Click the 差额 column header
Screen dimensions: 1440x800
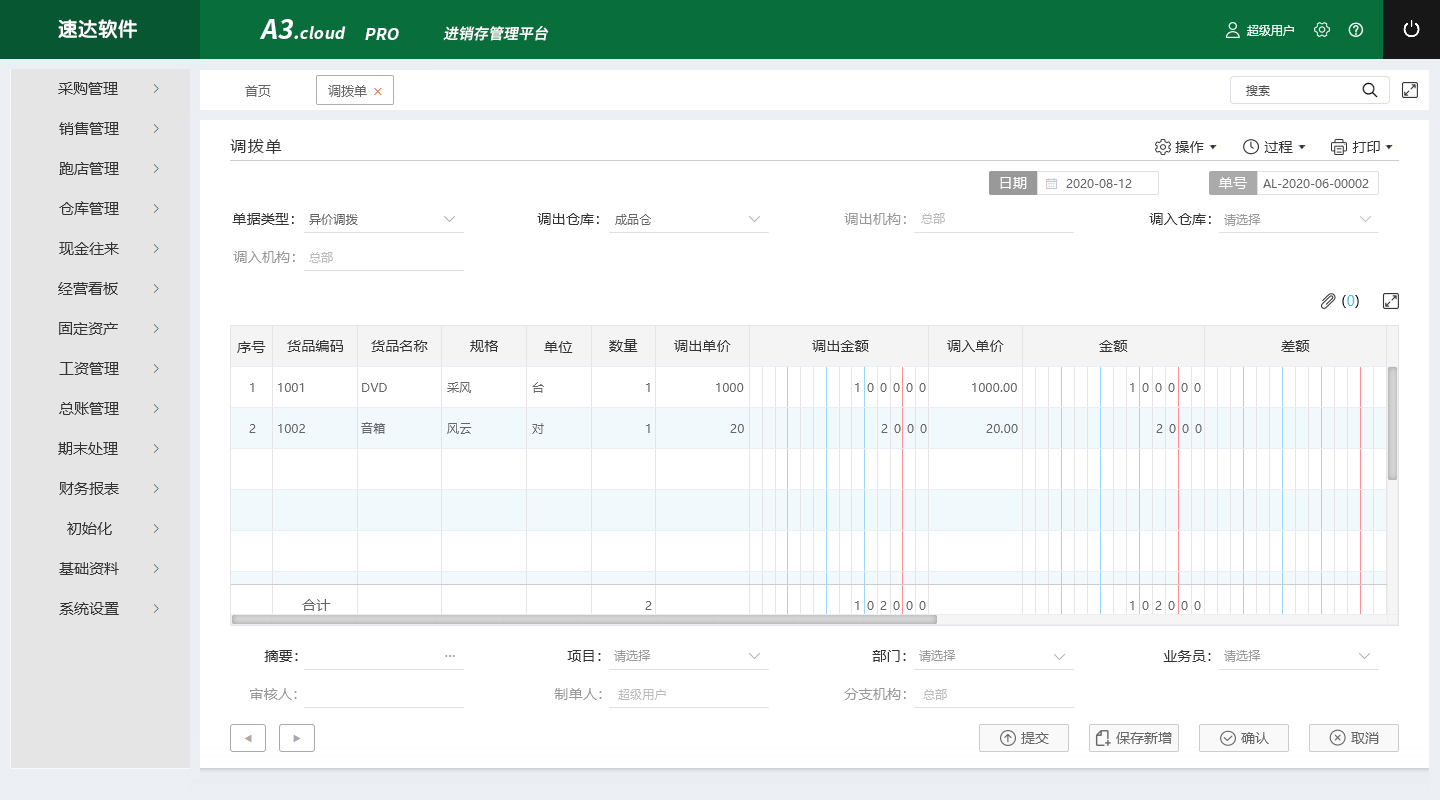(x=1295, y=346)
